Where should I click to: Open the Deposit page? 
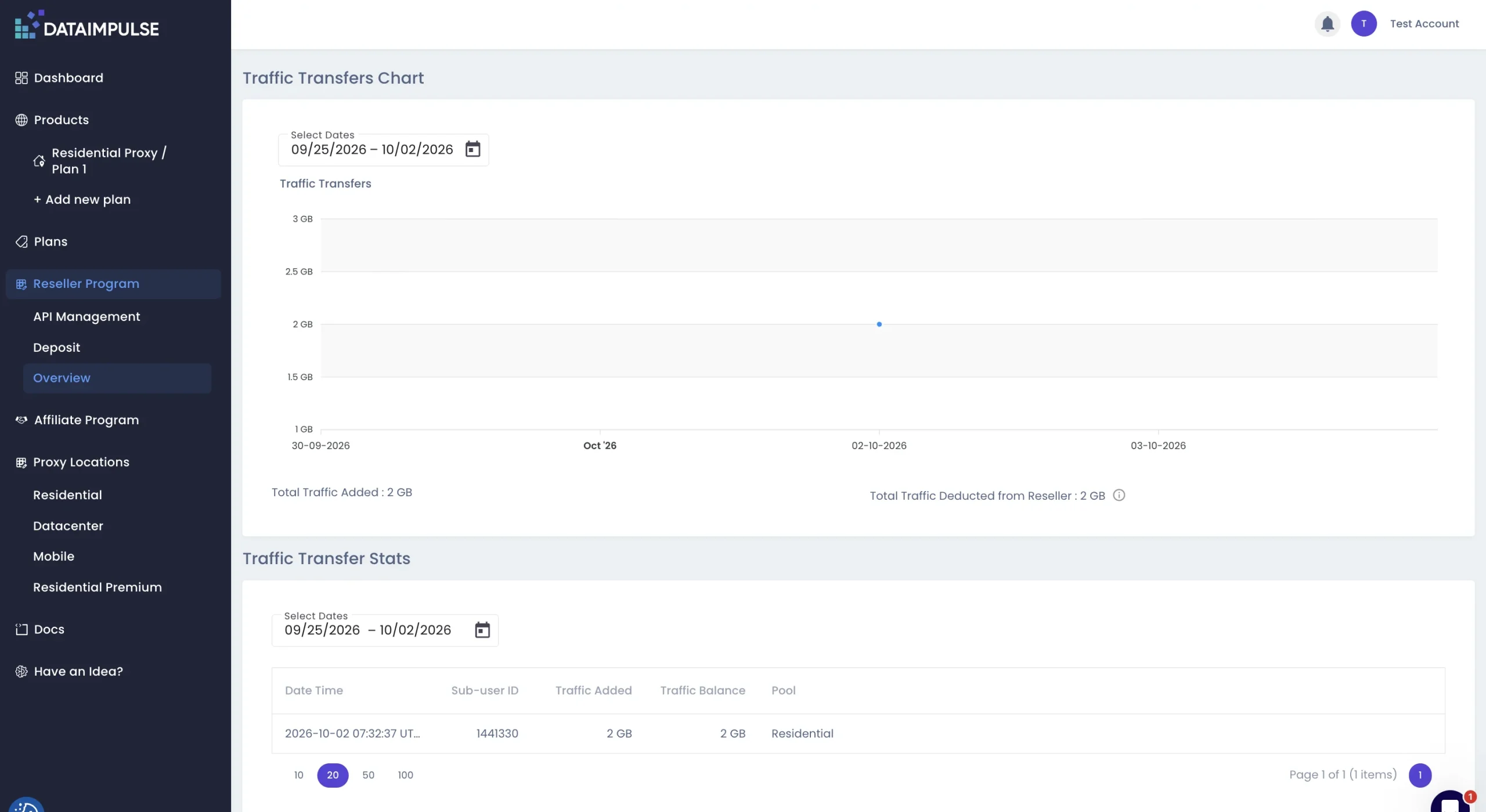[x=56, y=347]
